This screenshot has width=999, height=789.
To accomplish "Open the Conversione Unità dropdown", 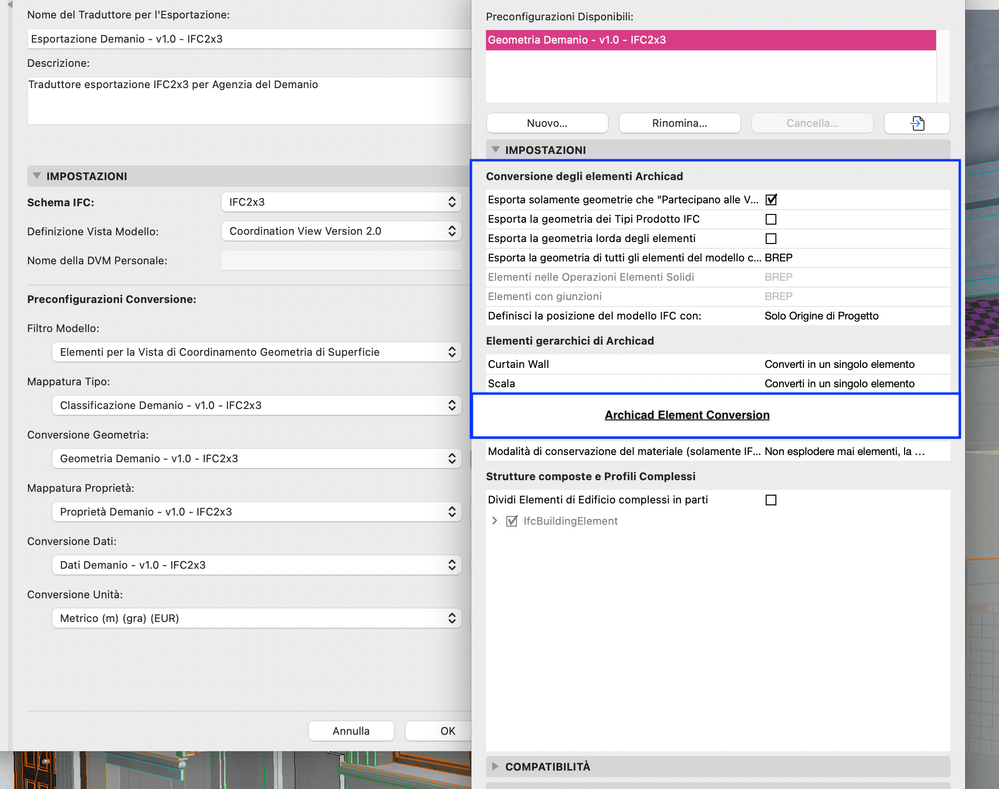I will (x=257, y=618).
